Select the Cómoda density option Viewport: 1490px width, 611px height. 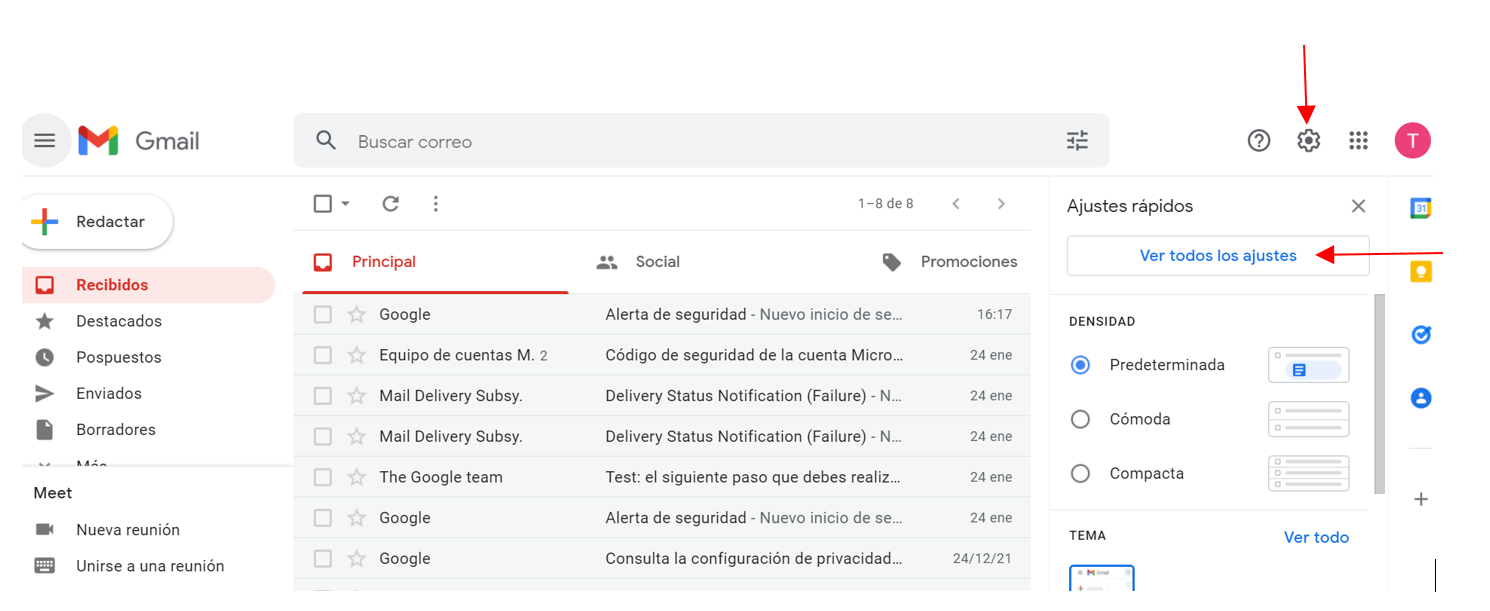click(x=1080, y=420)
